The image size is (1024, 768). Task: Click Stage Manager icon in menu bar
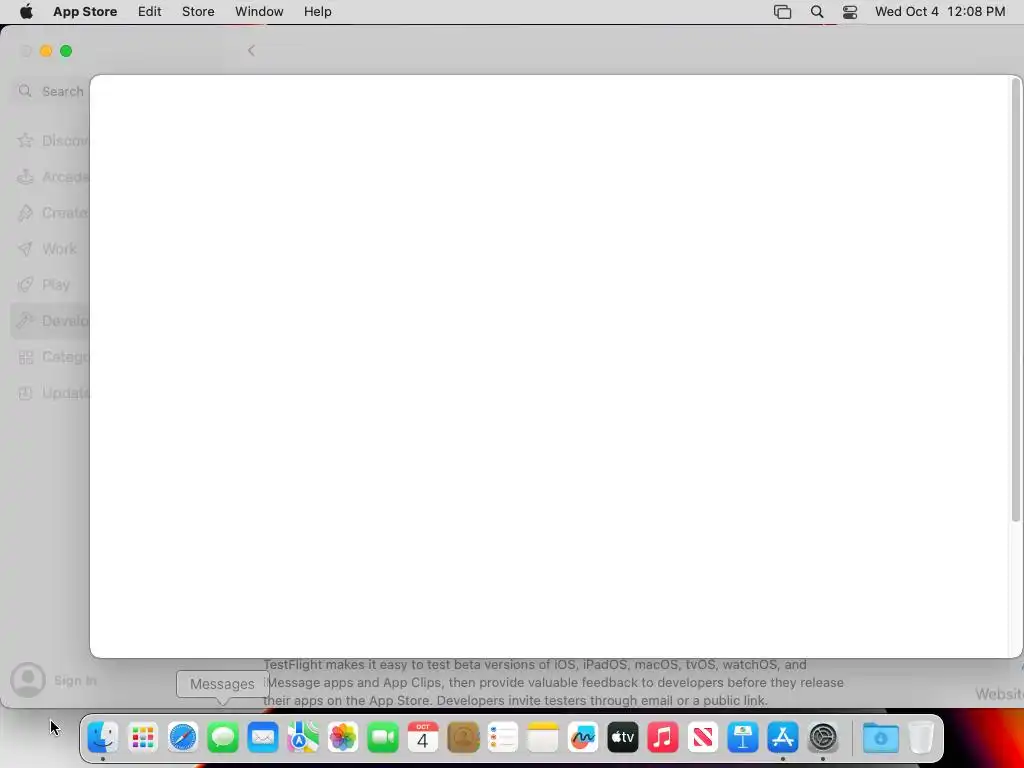coord(782,12)
